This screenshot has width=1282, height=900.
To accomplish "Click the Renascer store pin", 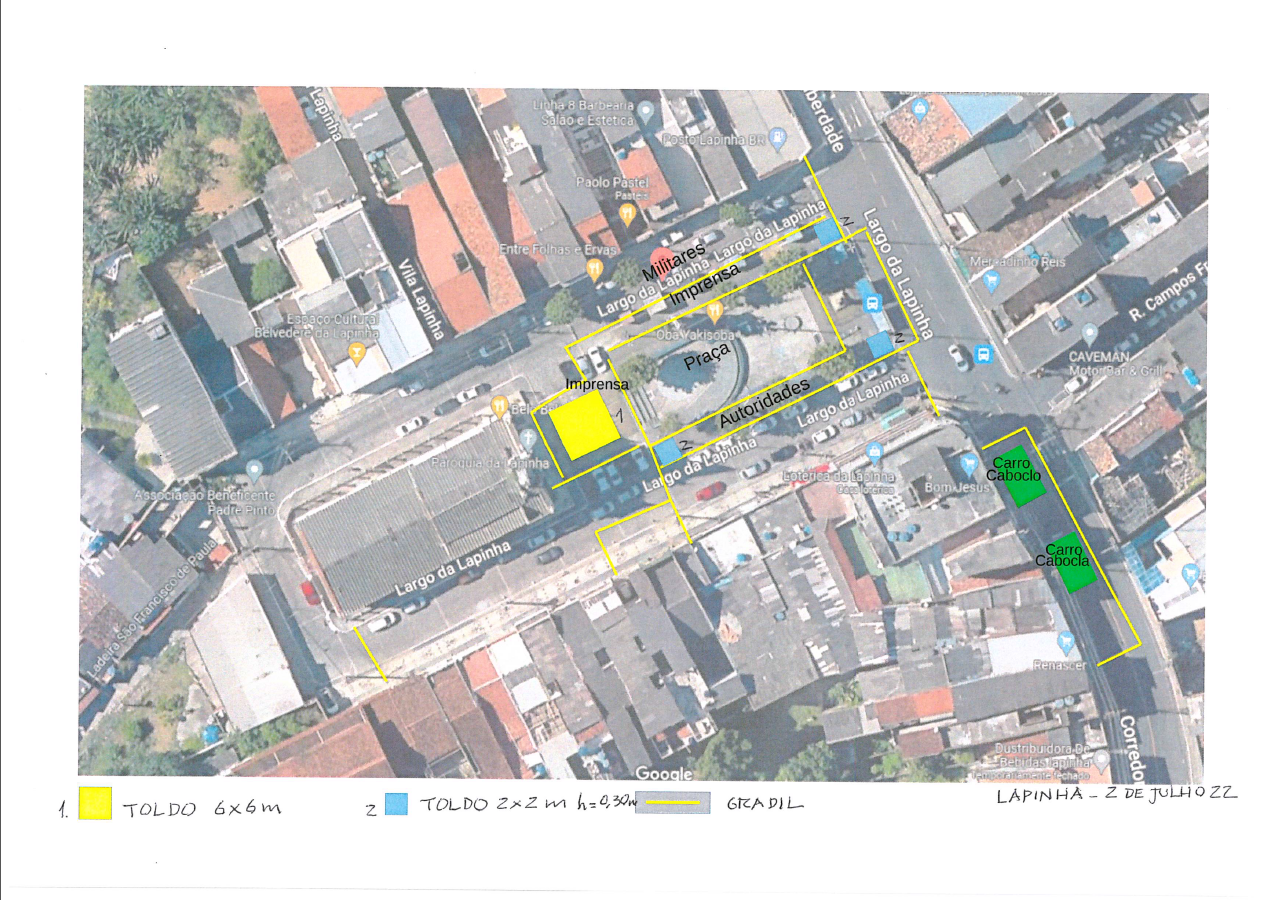I will pyautogui.click(x=1066, y=640).
